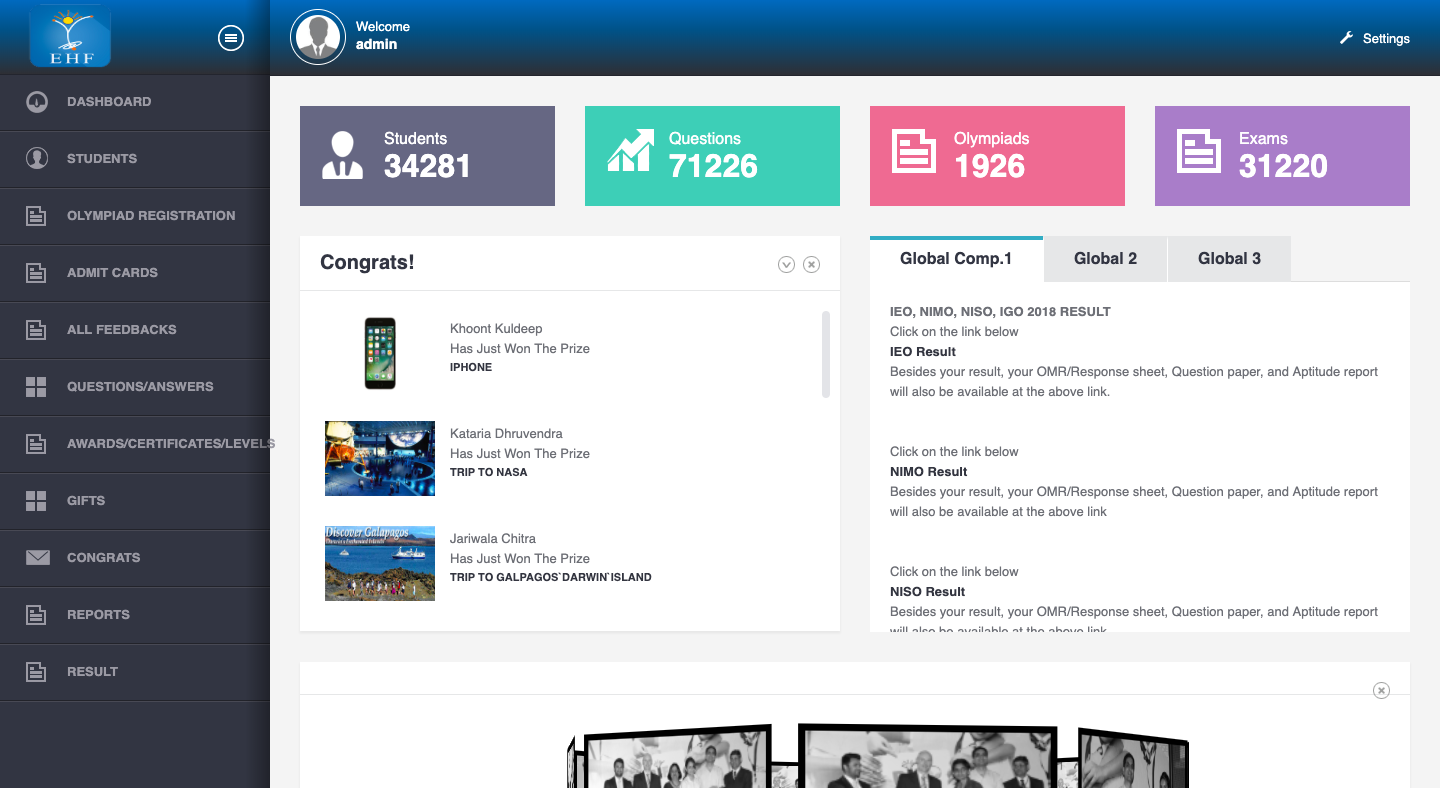Open the Admit Cards menu item
This screenshot has height=788, width=1440.
pyautogui.click(x=112, y=272)
